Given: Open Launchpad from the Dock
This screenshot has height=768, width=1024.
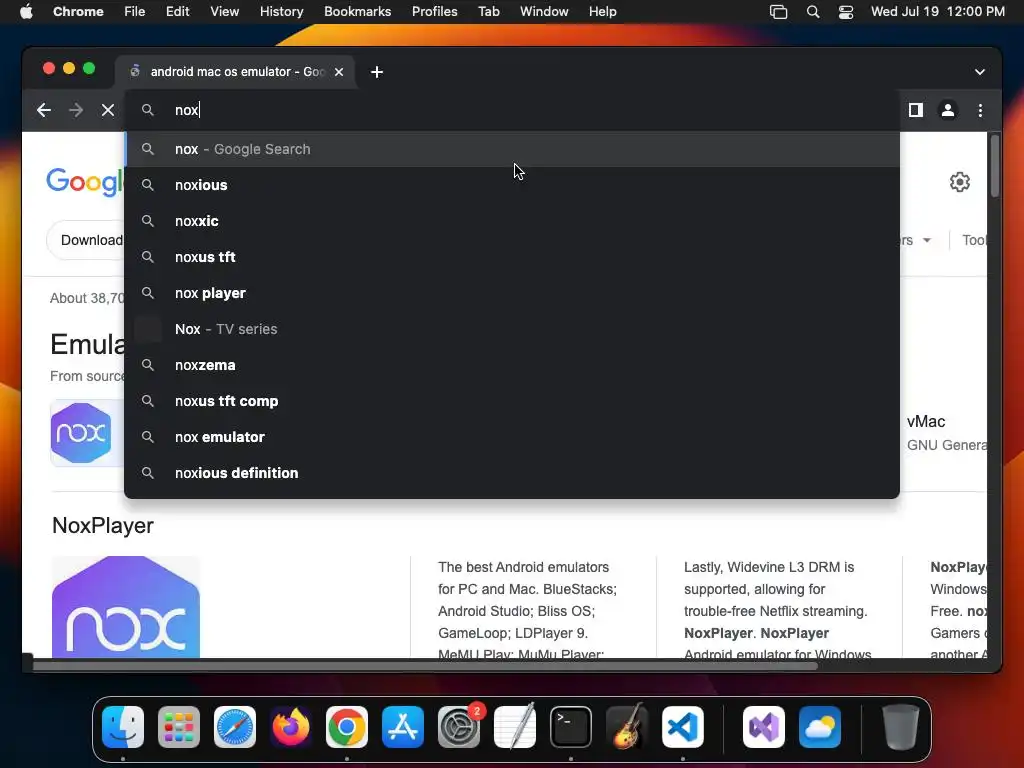Looking at the screenshot, I should [179, 727].
